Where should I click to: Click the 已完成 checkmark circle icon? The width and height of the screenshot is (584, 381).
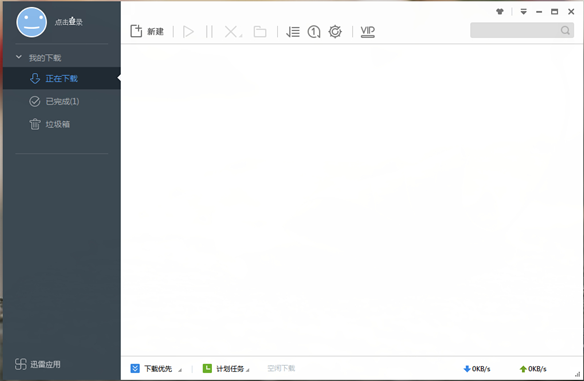pyautogui.click(x=35, y=101)
